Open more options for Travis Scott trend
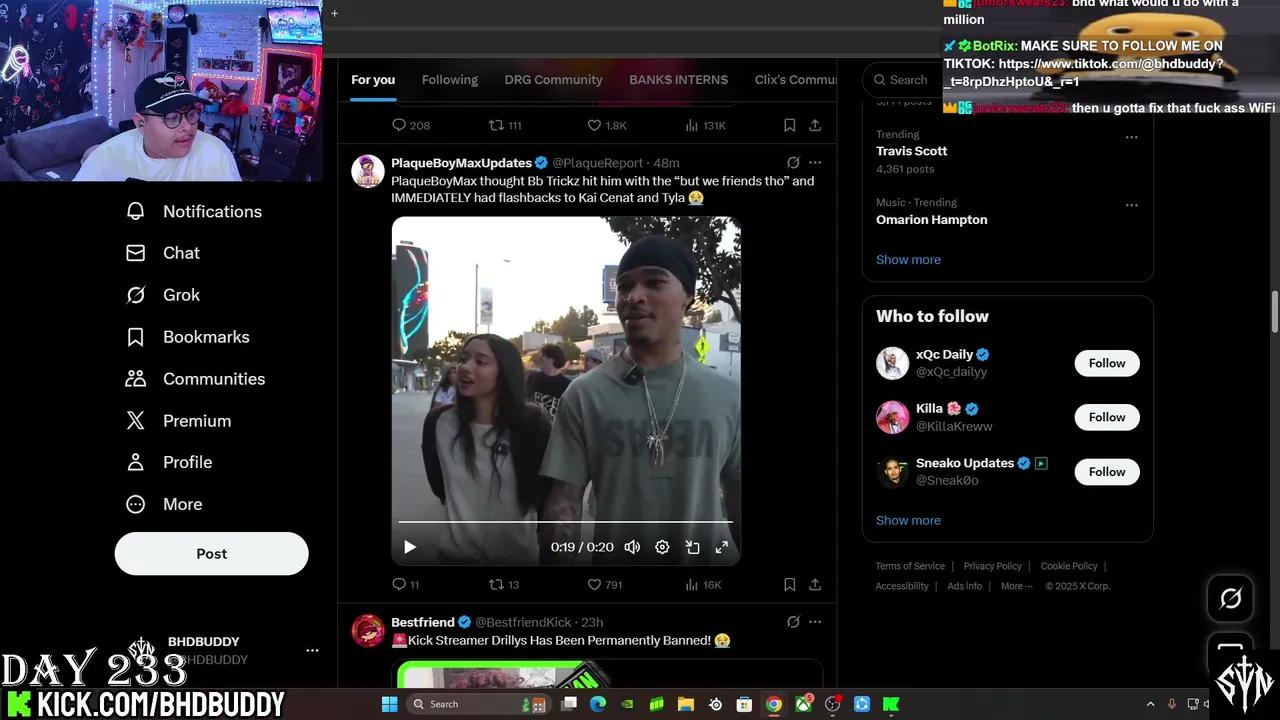The height and width of the screenshot is (720, 1280). 1131,137
